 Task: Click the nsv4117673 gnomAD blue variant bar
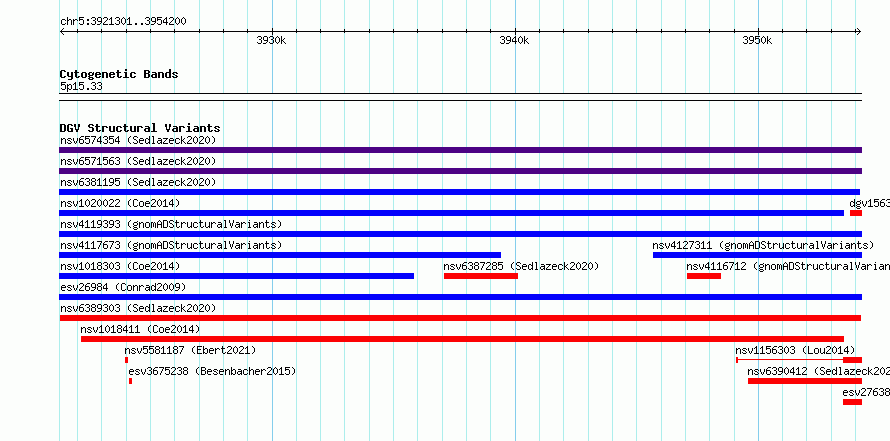280,255
